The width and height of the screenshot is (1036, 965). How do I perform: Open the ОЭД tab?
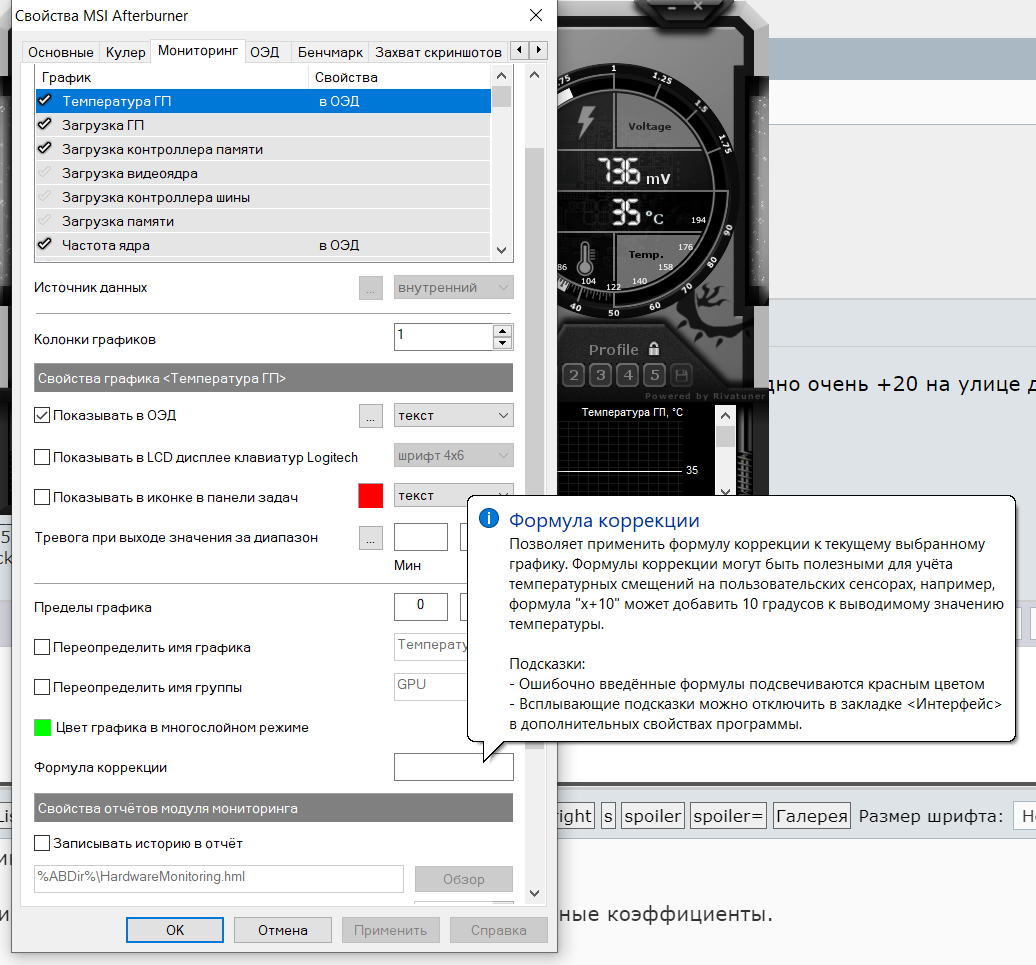pyautogui.click(x=264, y=52)
